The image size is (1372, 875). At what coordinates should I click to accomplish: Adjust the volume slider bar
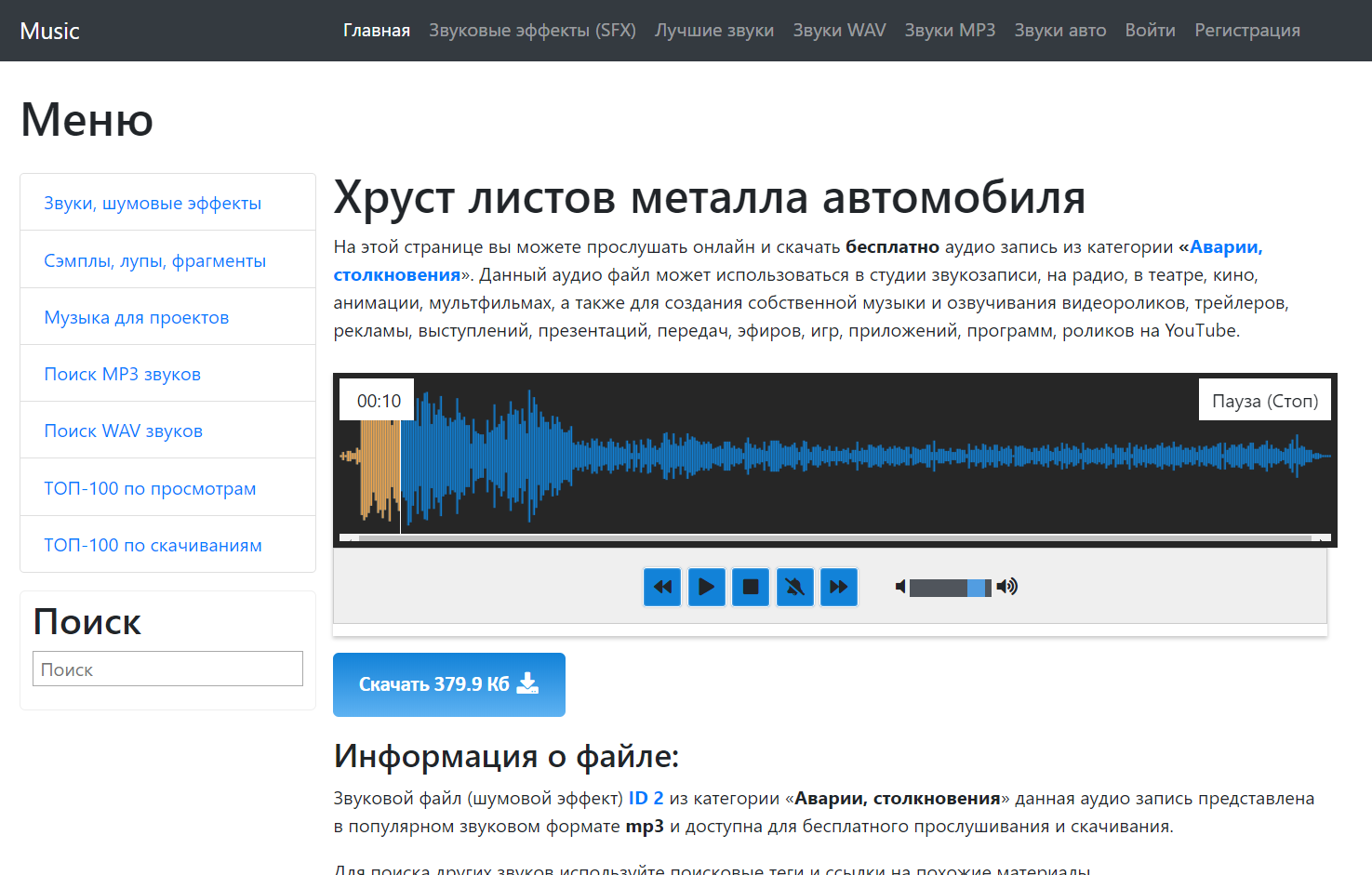(x=949, y=588)
